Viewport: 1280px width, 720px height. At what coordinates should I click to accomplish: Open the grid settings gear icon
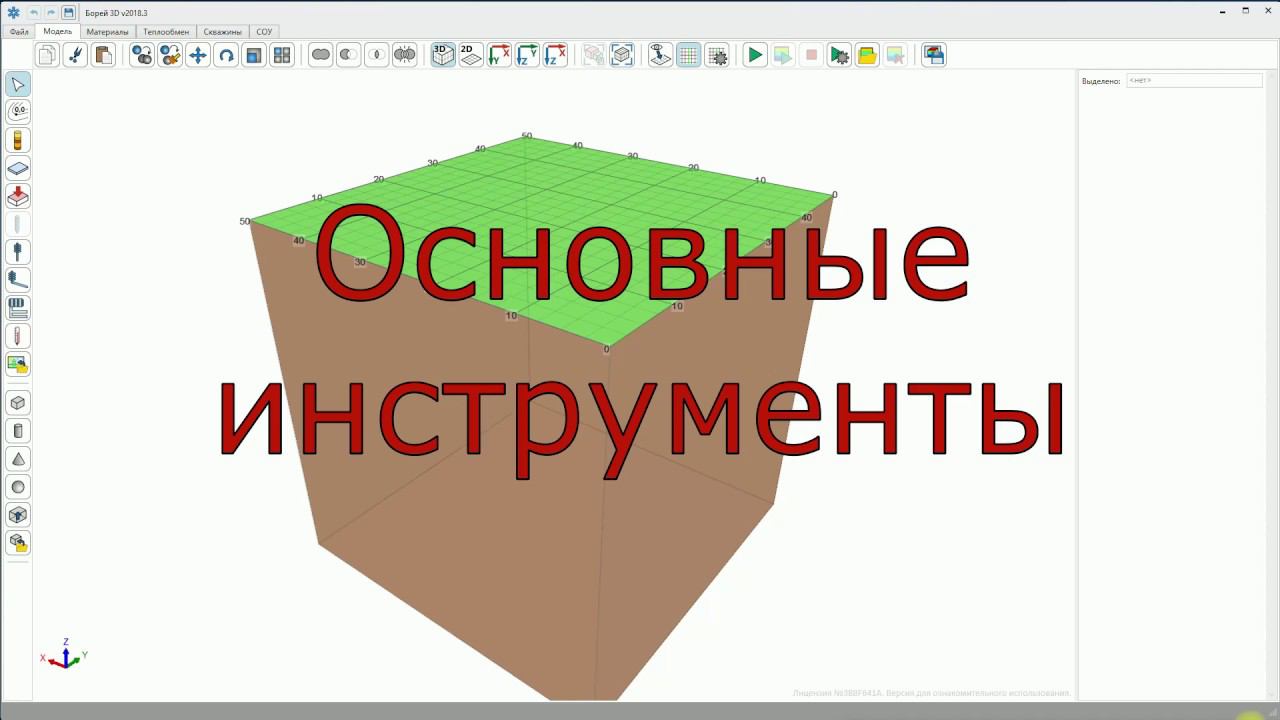(x=717, y=55)
